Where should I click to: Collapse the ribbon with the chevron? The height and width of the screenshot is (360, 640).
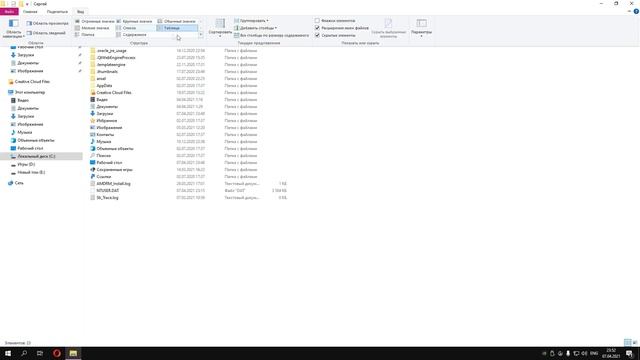pyautogui.click(x=629, y=11)
